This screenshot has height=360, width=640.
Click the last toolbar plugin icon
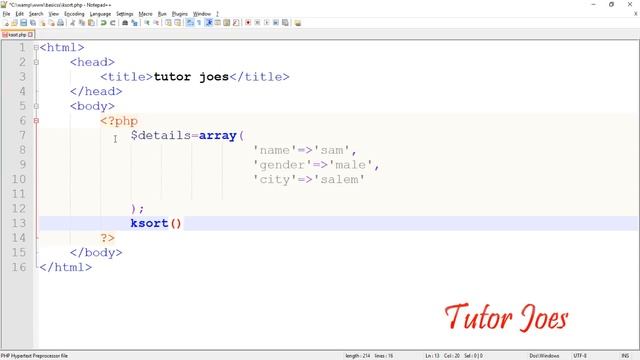click(x=298, y=23)
